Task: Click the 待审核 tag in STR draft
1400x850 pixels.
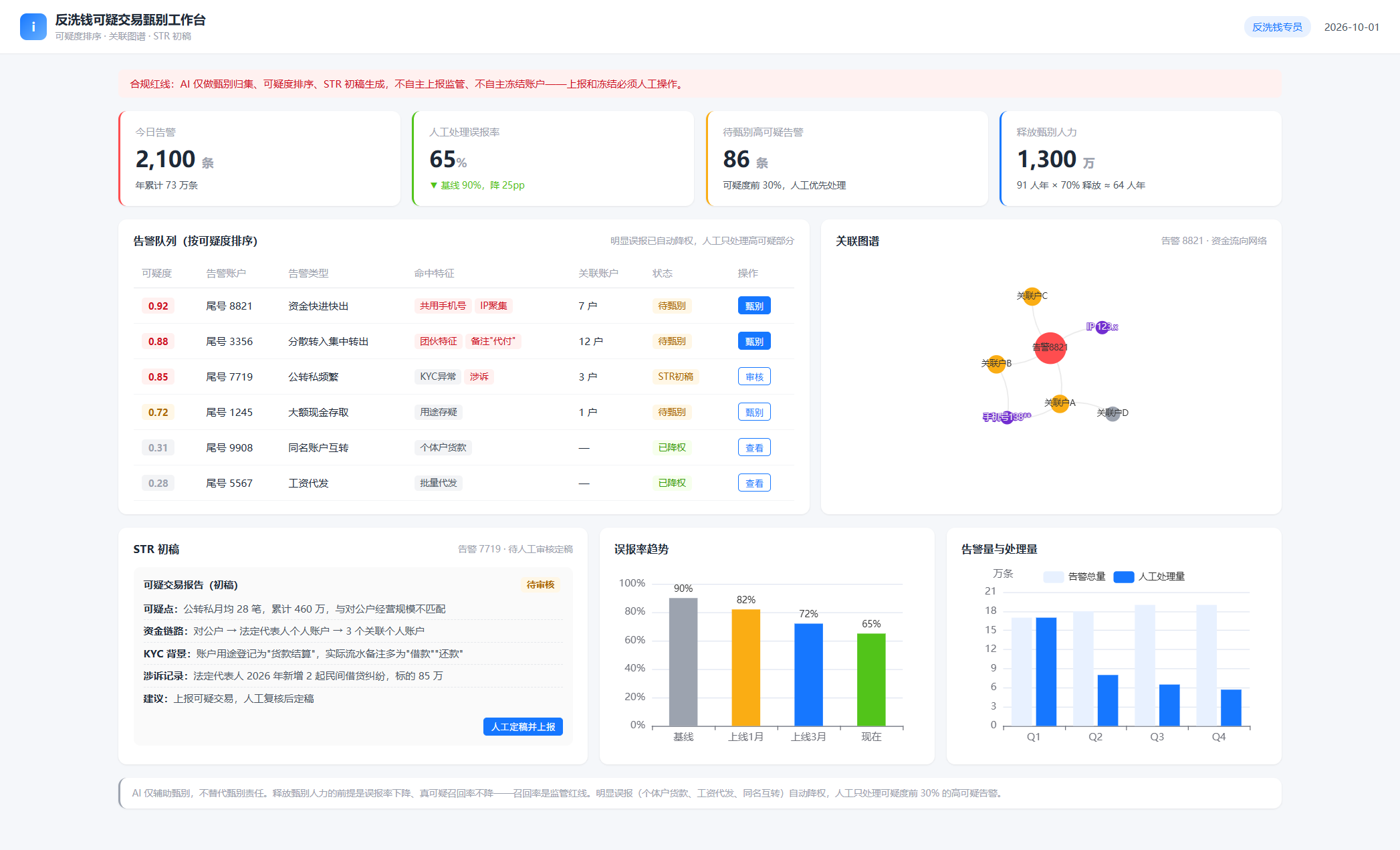Action: click(x=540, y=585)
